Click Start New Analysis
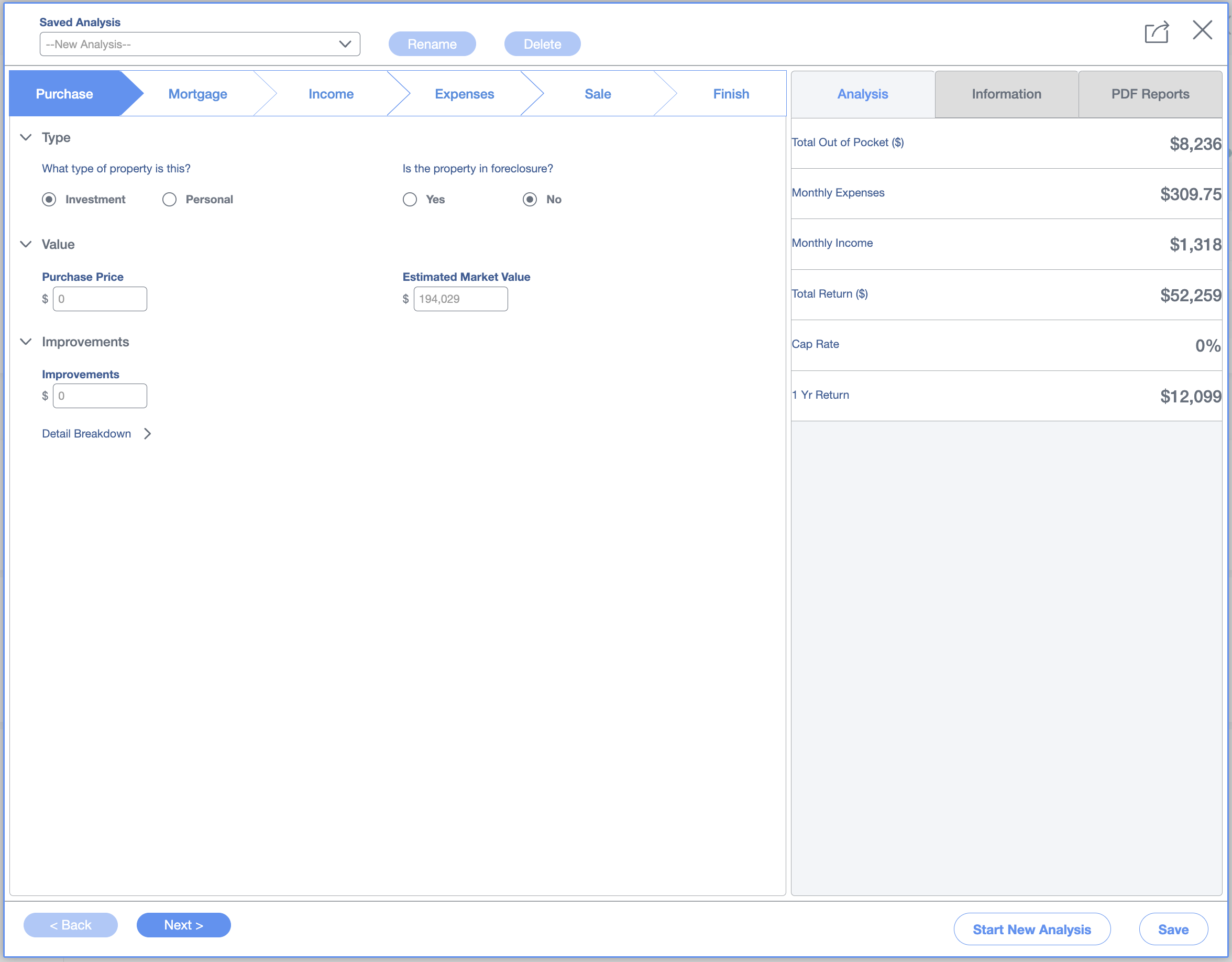The width and height of the screenshot is (1232, 962). (x=1032, y=928)
